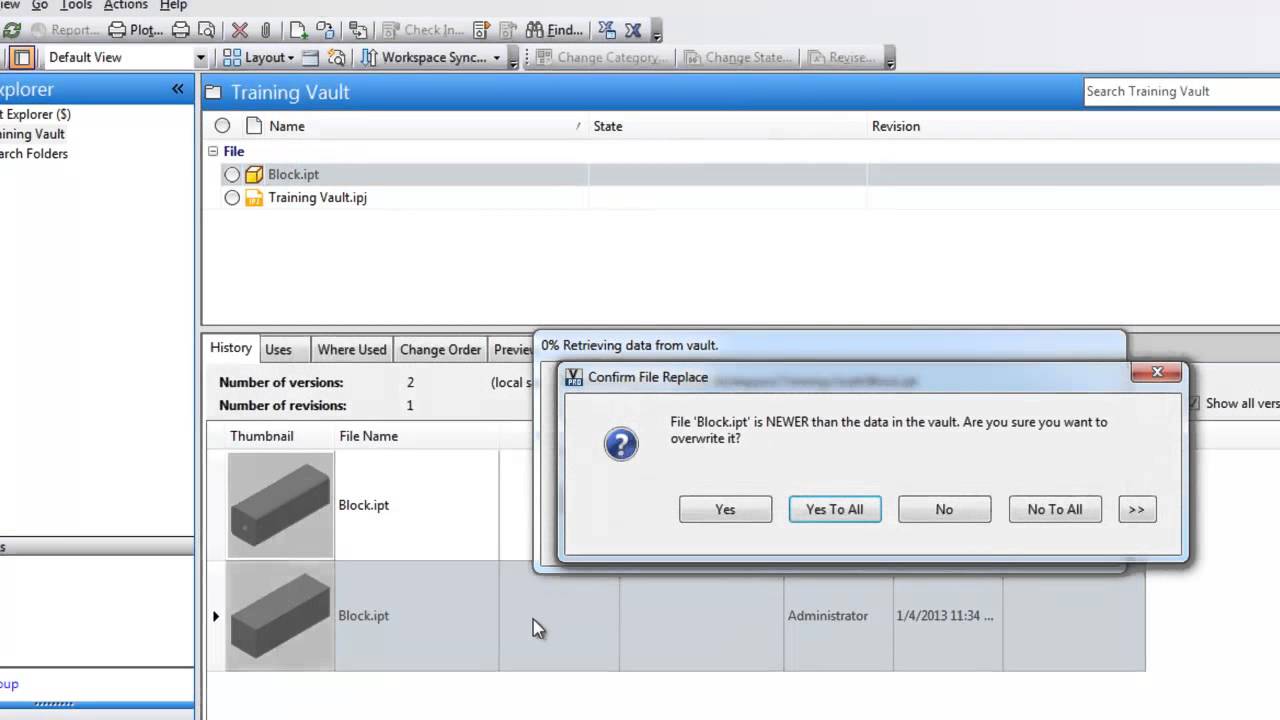
Task: Click the Block.ipt part file icon
Action: [254, 174]
